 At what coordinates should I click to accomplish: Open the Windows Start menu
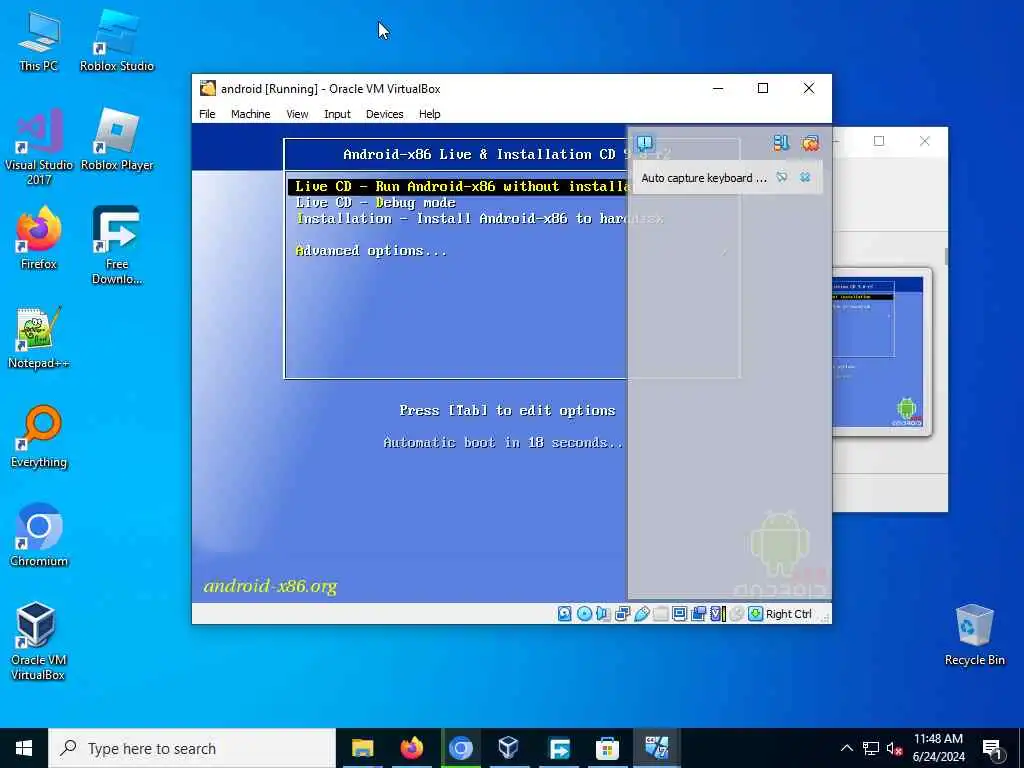click(x=24, y=748)
